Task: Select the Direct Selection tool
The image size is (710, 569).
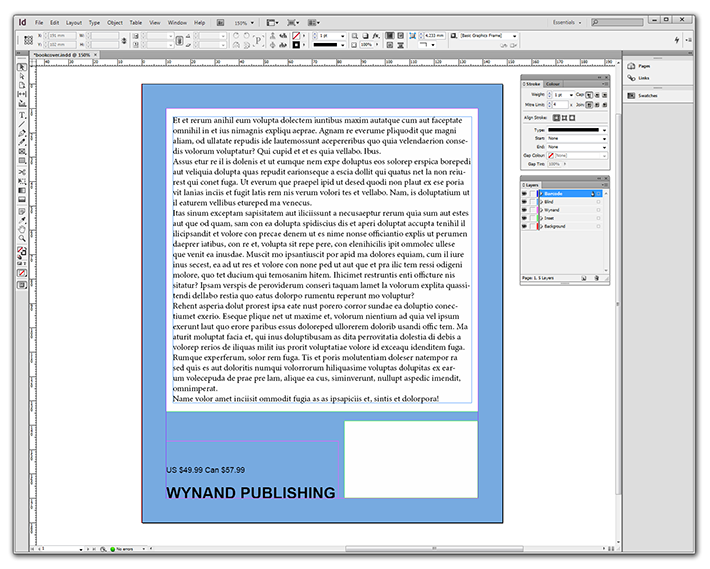Action: click(x=22, y=76)
